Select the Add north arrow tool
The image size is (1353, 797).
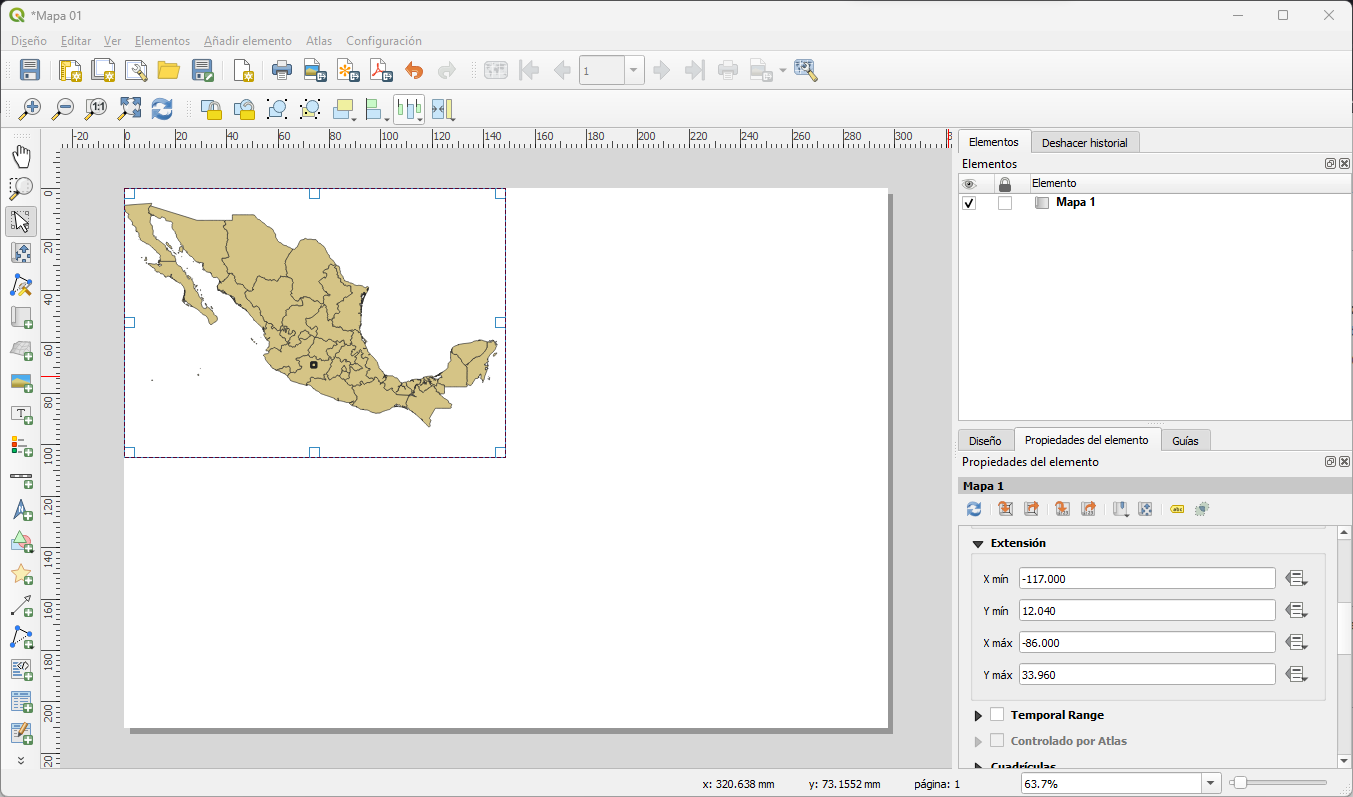click(21, 509)
